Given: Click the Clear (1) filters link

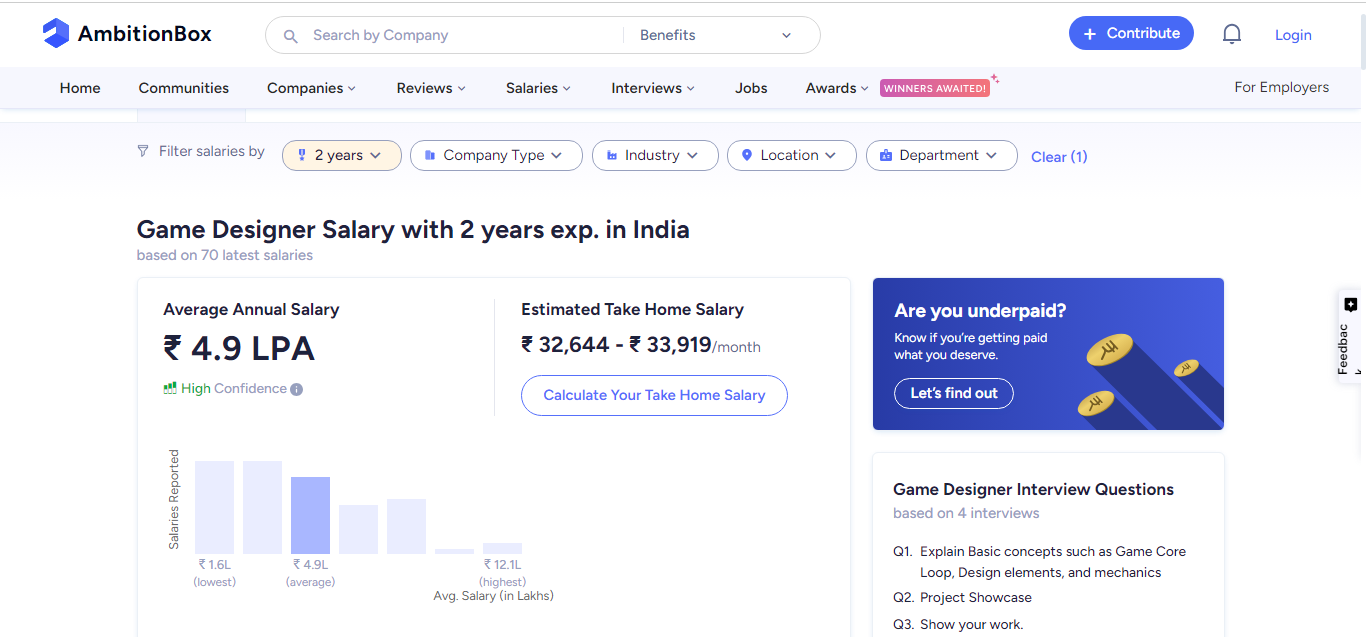Looking at the screenshot, I should [1059, 157].
